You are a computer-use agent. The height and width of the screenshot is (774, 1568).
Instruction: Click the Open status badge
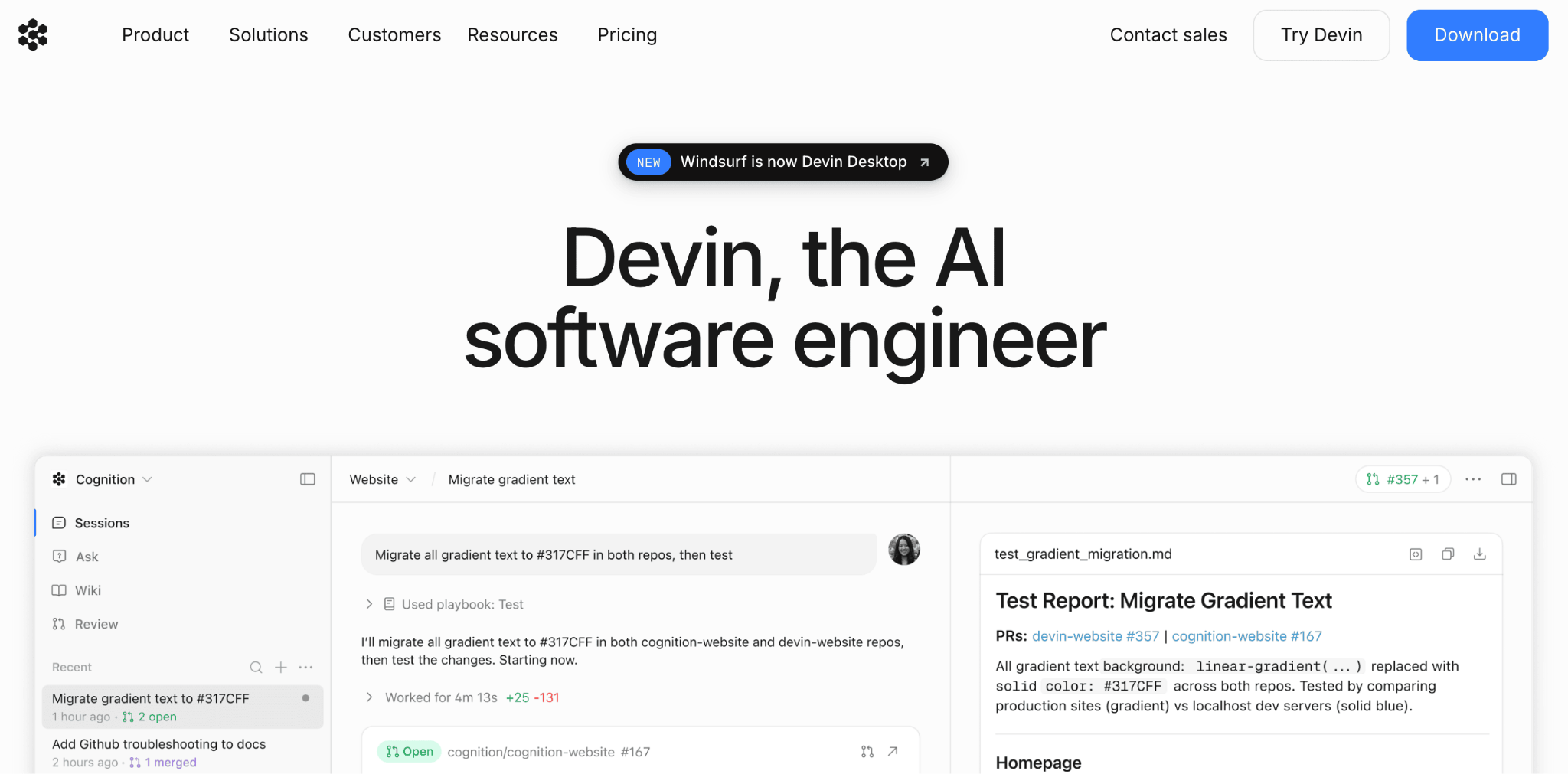[410, 752]
